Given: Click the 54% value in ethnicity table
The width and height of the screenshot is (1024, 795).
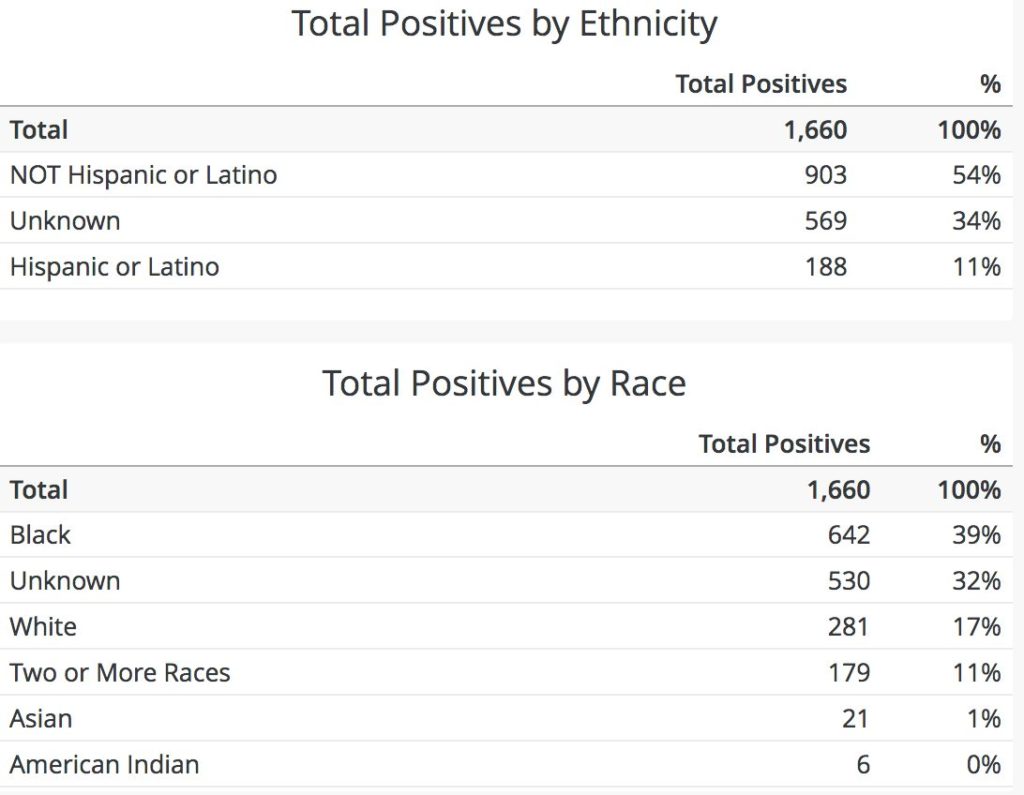Looking at the screenshot, I should point(976,175).
